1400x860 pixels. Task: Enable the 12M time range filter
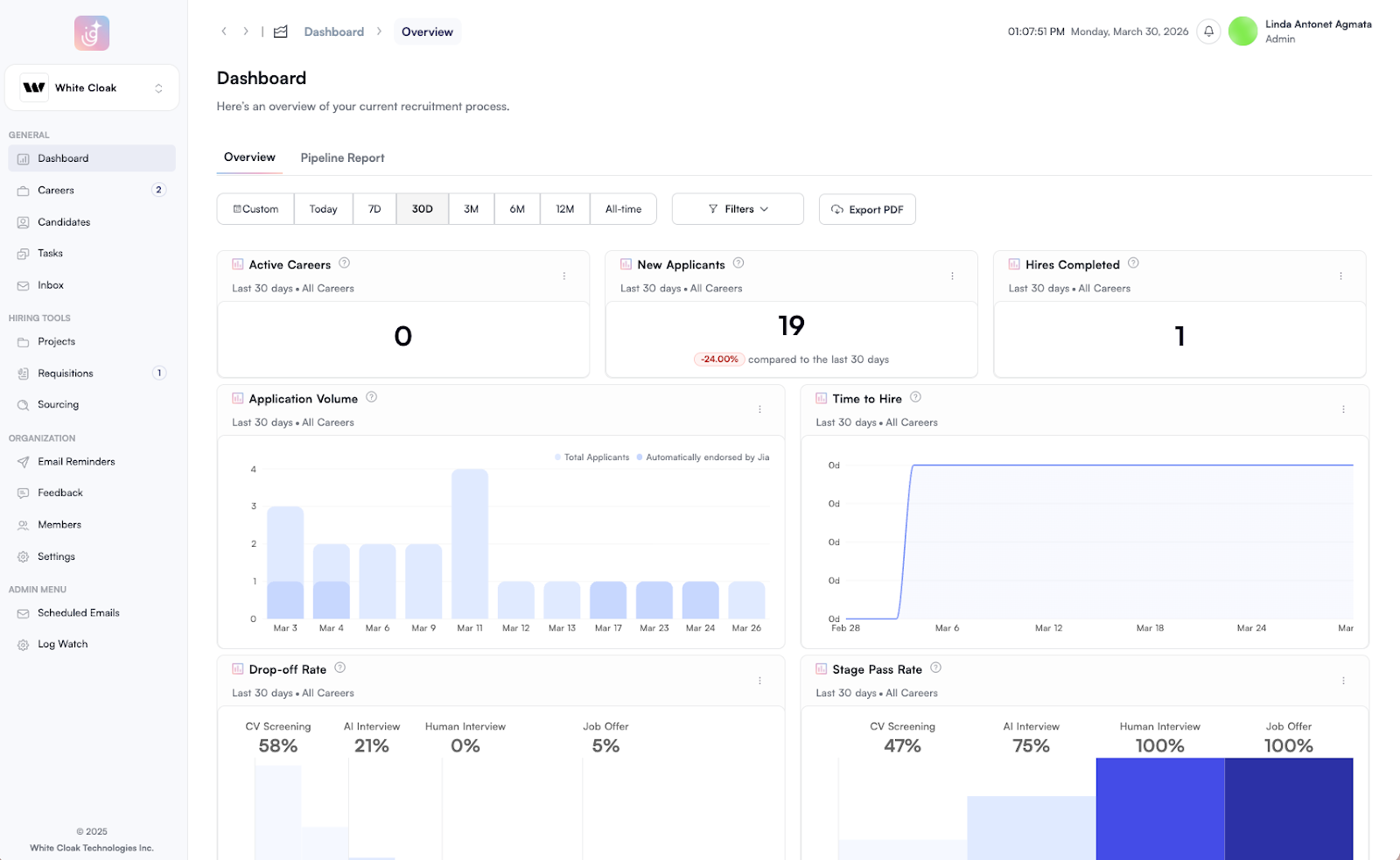565,208
